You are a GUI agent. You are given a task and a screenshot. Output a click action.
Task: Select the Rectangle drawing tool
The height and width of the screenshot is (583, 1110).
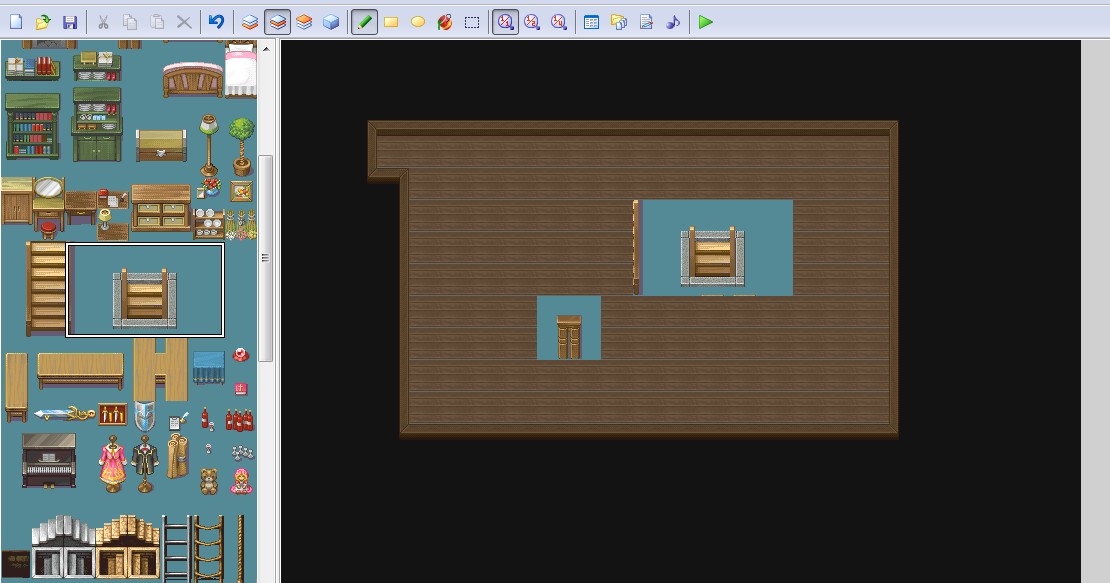(391, 22)
